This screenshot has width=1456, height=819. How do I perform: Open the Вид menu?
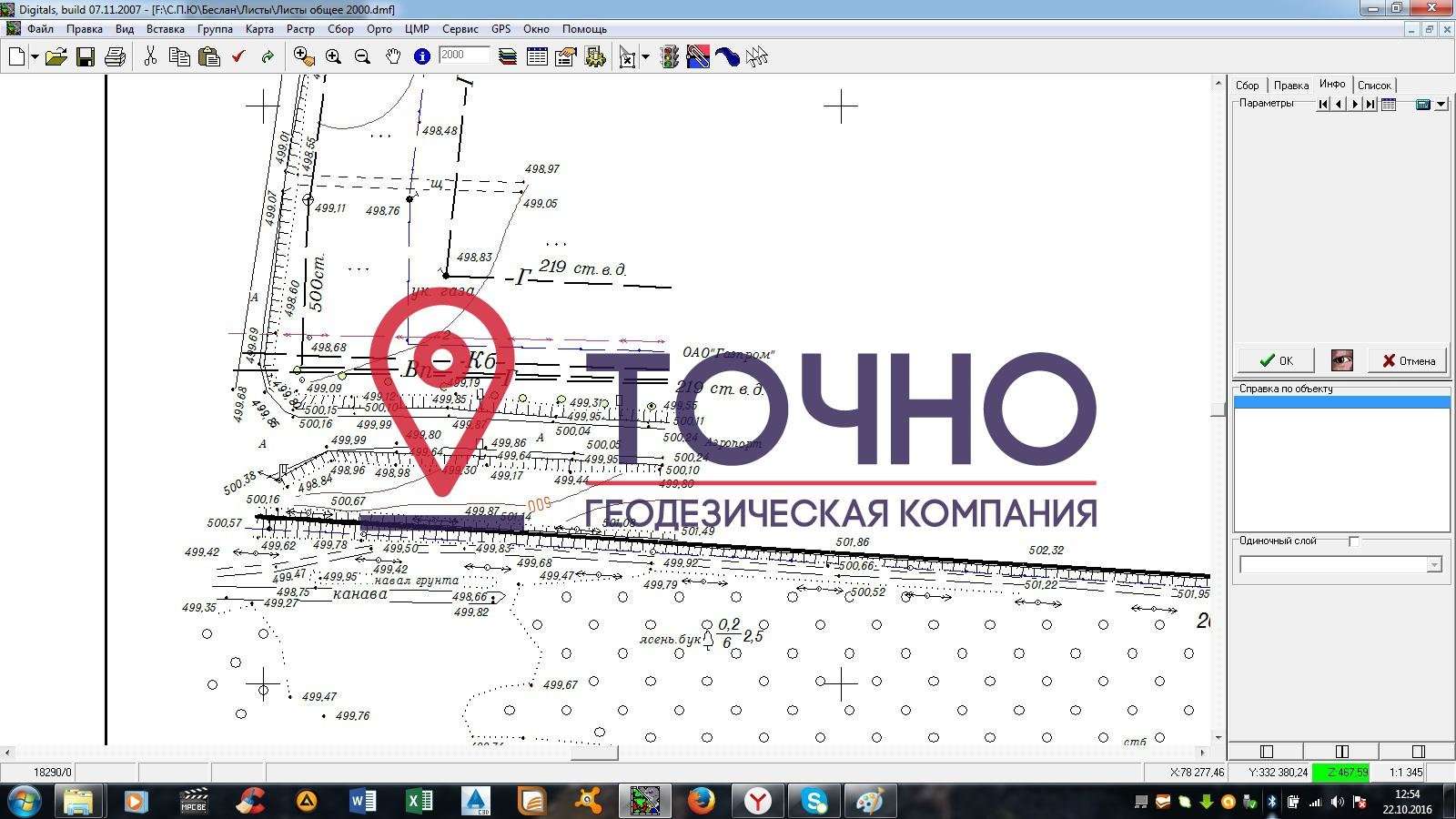coord(125,29)
